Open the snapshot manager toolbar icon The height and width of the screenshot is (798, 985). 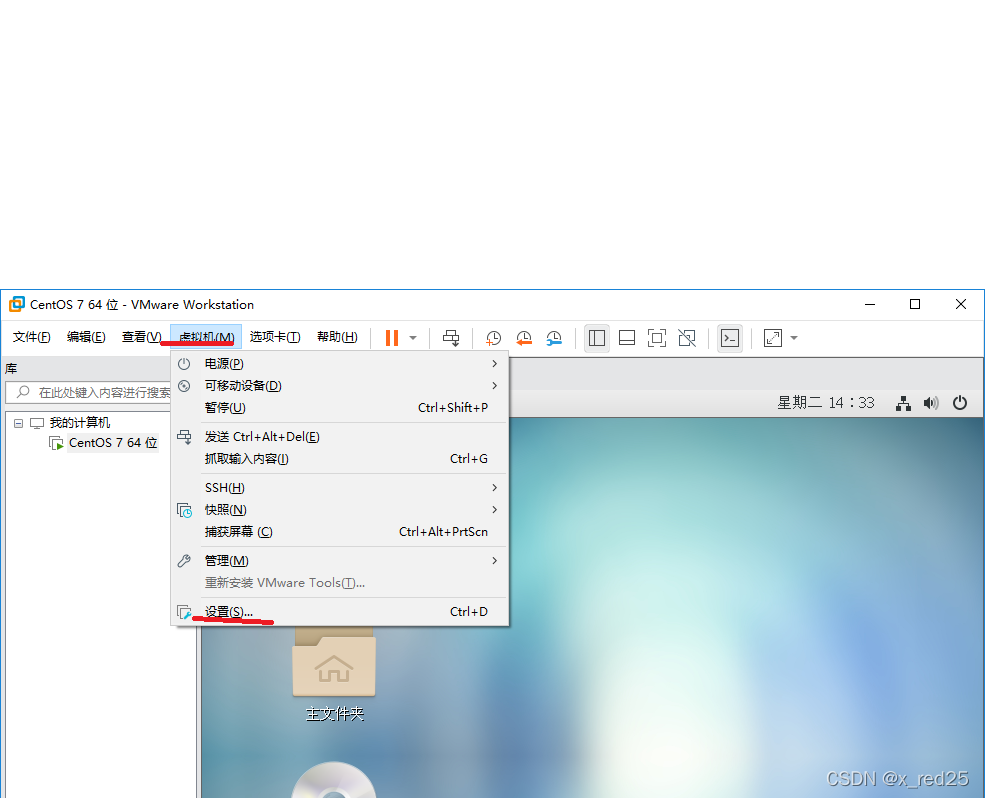(553, 338)
